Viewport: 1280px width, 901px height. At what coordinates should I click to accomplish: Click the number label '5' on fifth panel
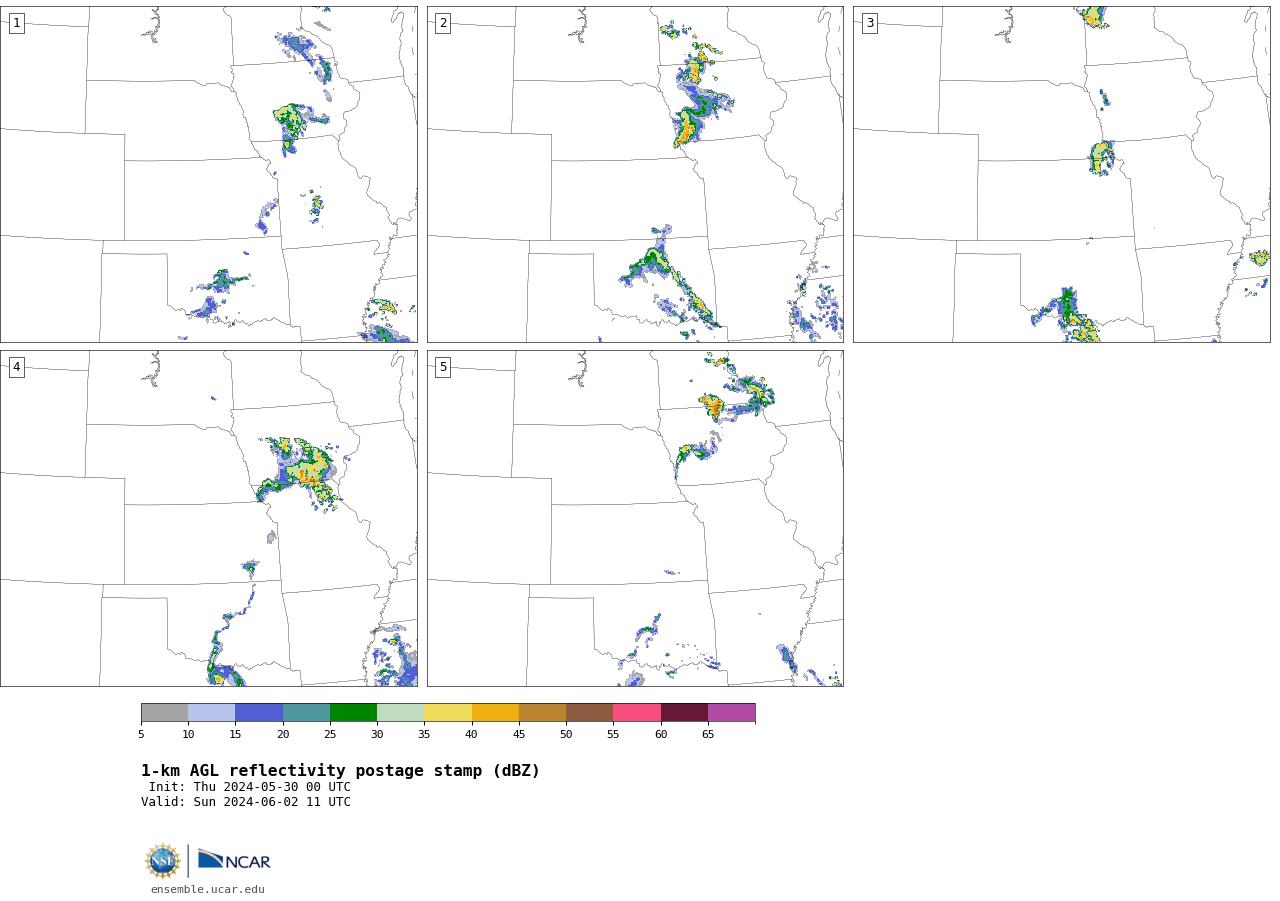(443, 367)
